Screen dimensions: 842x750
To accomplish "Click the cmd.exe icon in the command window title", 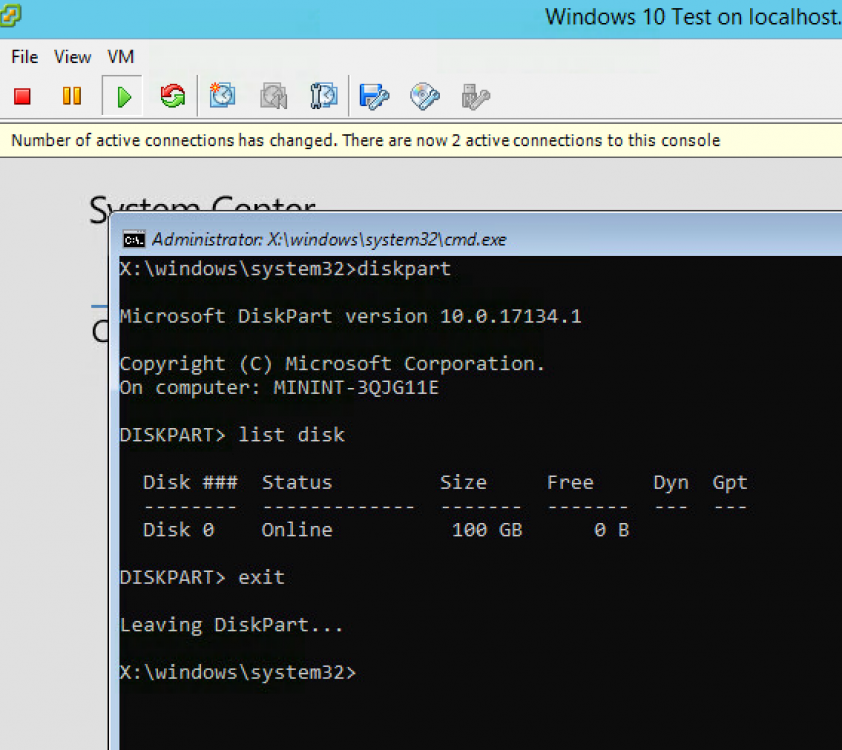I will (x=134, y=239).
